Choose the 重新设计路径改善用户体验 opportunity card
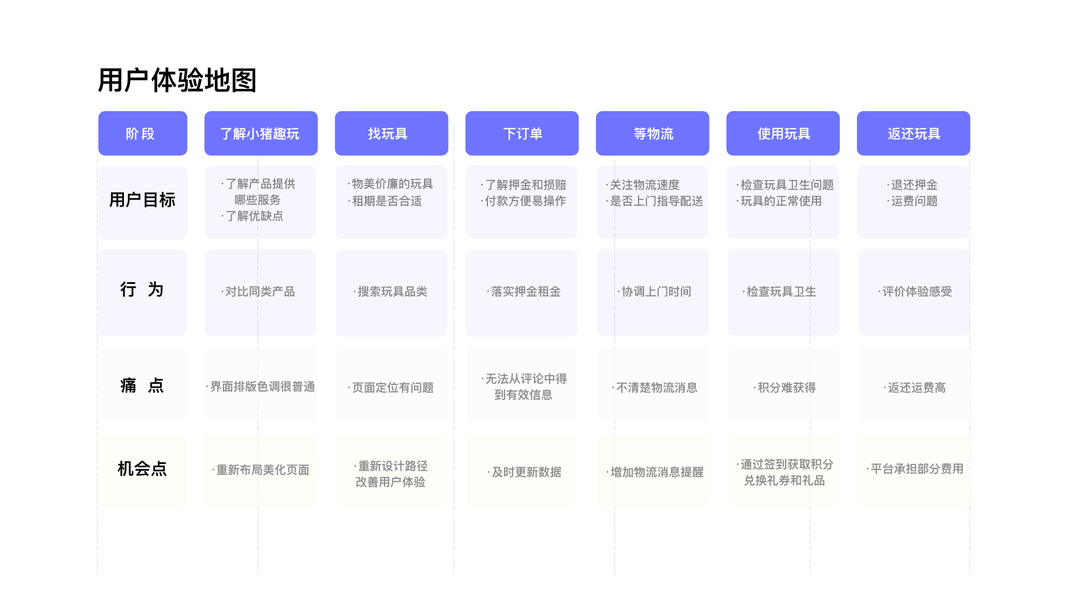Screen dimensions: 1067x600 tap(391, 469)
